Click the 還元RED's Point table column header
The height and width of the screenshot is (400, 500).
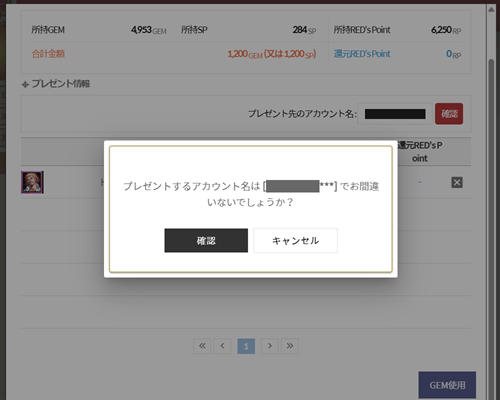420,152
